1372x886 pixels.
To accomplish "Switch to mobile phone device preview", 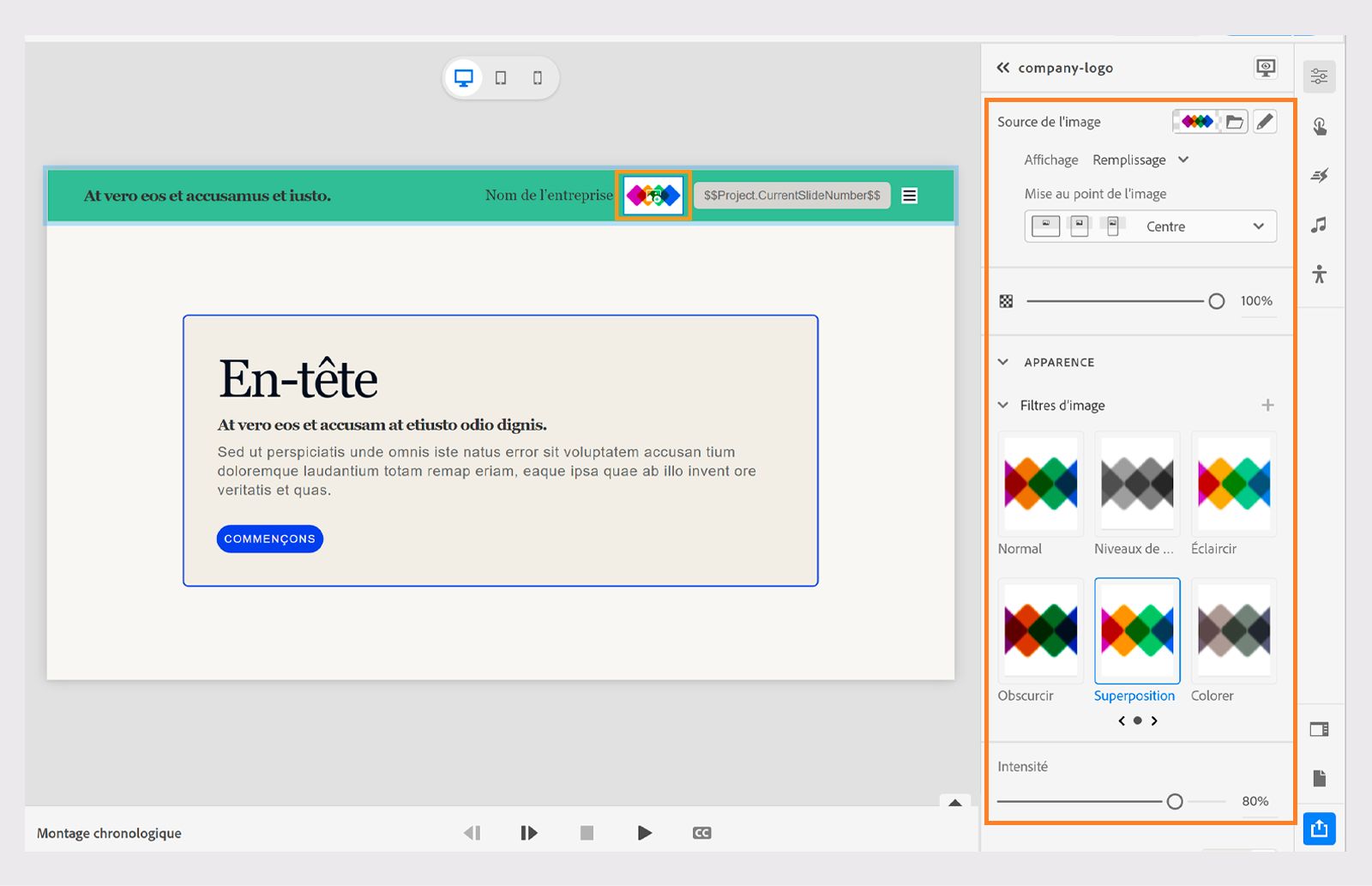I will click(x=538, y=78).
